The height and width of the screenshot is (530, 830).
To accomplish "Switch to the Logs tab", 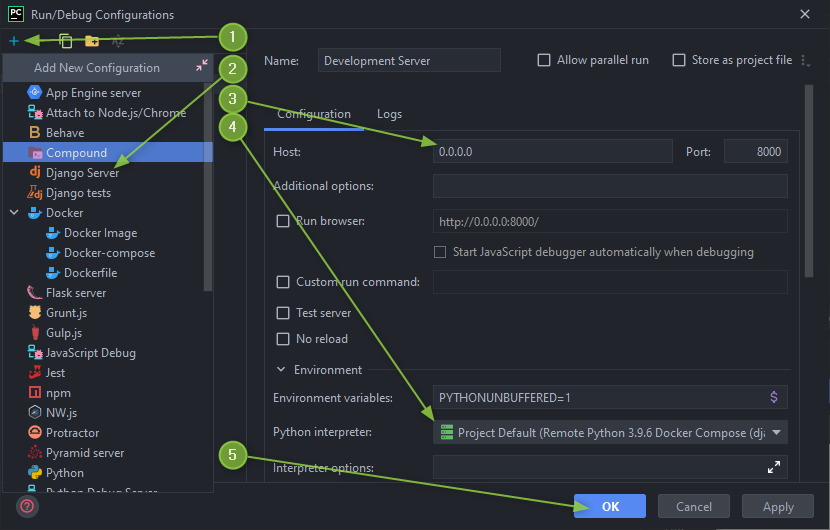I will pyautogui.click(x=389, y=114).
